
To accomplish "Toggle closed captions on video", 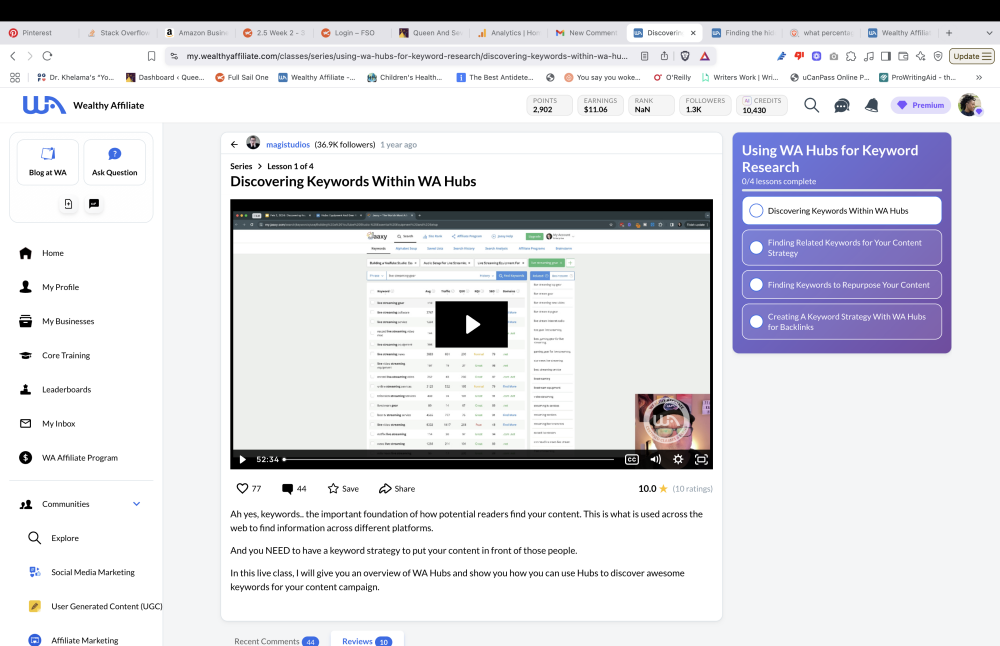I will pyautogui.click(x=631, y=459).
